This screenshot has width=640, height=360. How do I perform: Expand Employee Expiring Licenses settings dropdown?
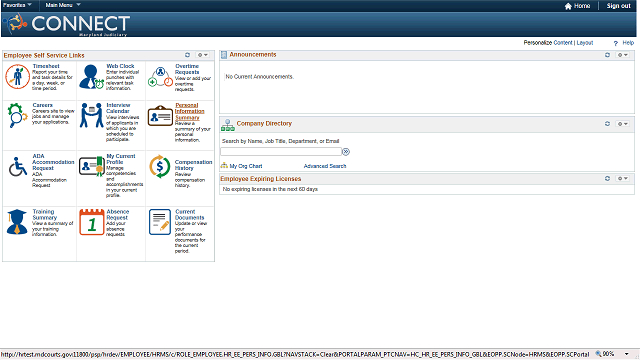pyautogui.click(x=622, y=178)
